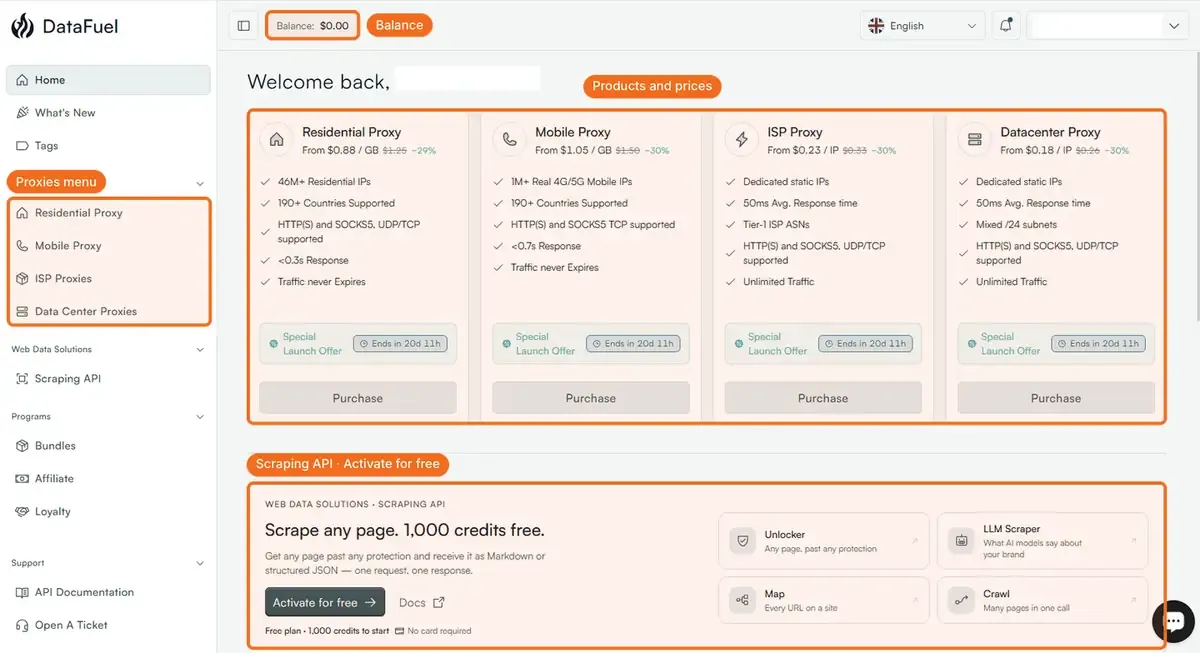Image resolution: width=1200 pixels, height=653 pixels.
Task: Toggle the sidebar panel icon
Action: click(x=244, y=26)
